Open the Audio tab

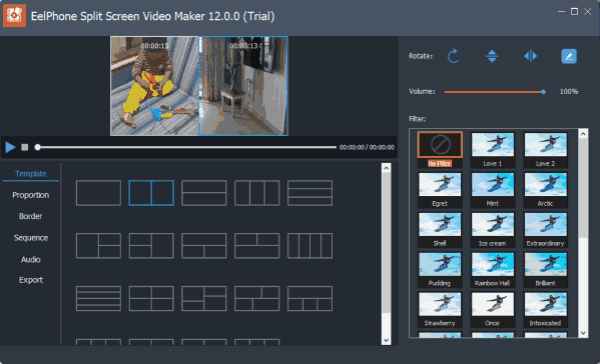[x=31, y=260]
